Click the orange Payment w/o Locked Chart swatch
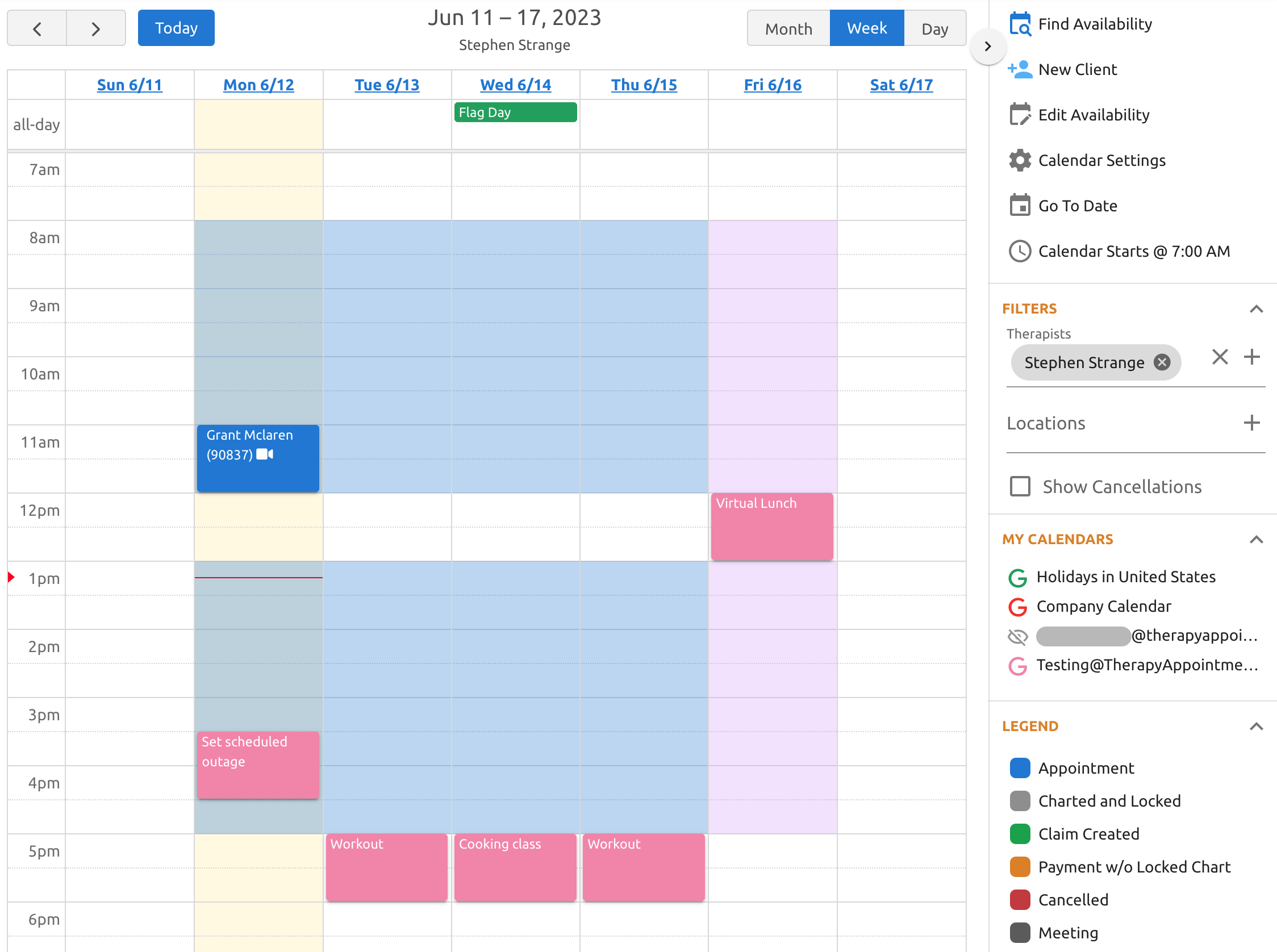The height and width of the screenshot is (952, 1277). pyautogui.click(x=1020, y=867)
